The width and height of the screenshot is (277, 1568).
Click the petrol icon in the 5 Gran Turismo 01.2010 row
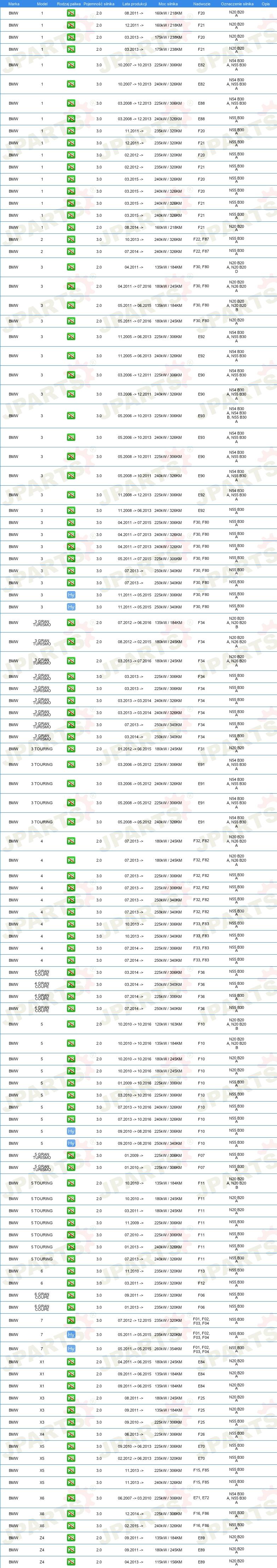[x=71, y=1167]
